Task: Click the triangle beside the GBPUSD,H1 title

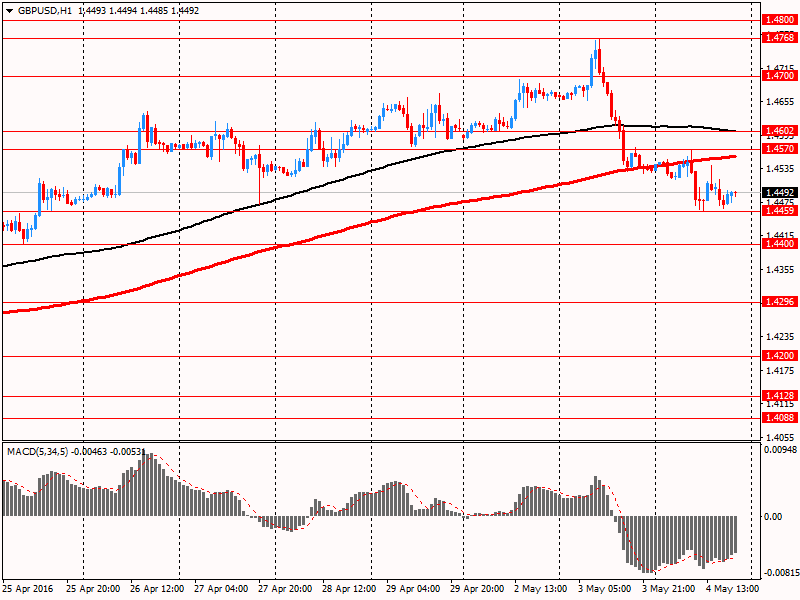Action: pos(9,11)
